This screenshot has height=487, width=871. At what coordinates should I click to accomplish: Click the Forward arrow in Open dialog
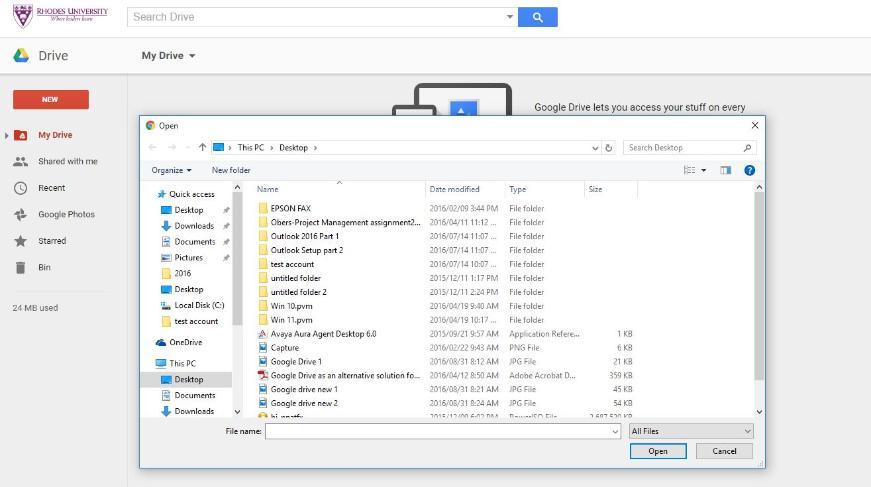tap(172, 148)
